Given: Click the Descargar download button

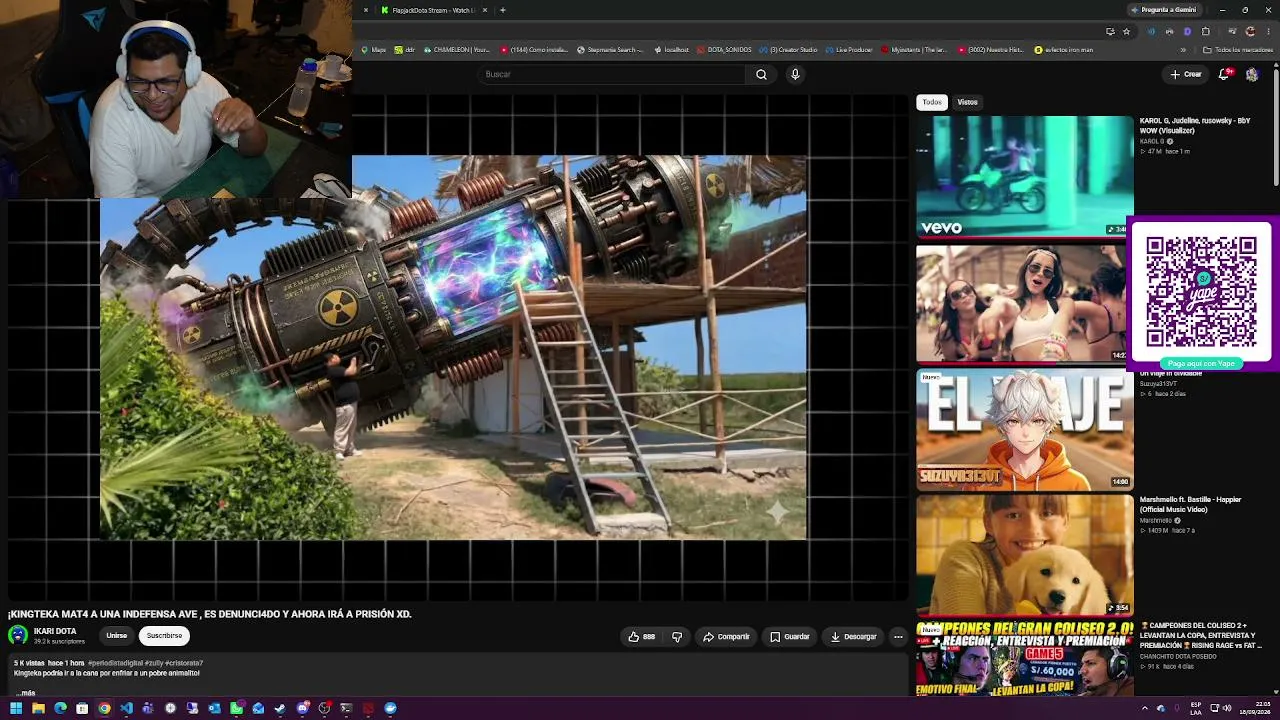Looking at the screenshot, I should coord(852,637).
